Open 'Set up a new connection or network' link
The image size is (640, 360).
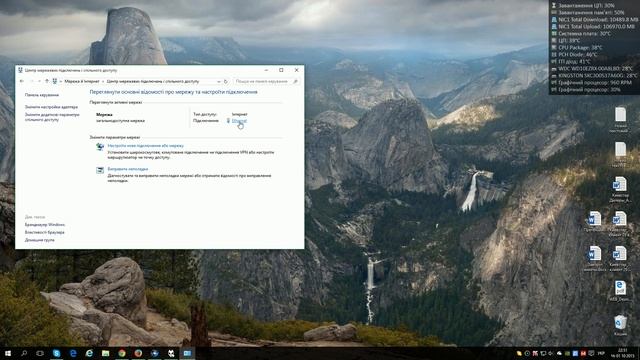point(146,146)
